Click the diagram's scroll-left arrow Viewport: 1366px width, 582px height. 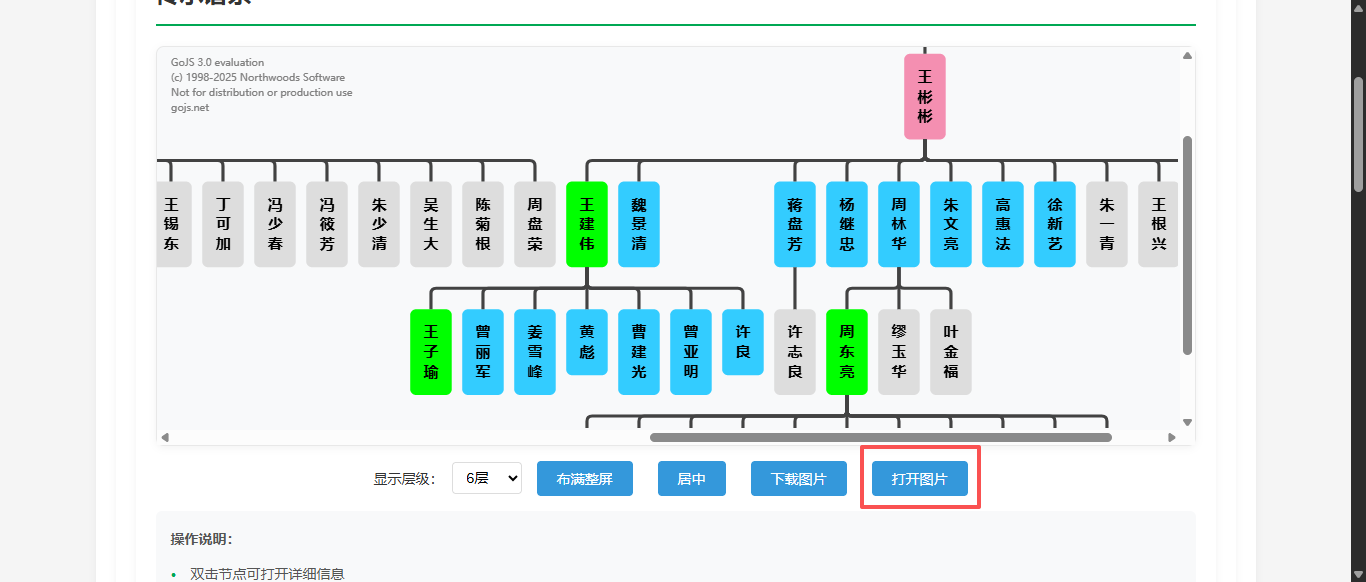(x=165, y=437)
